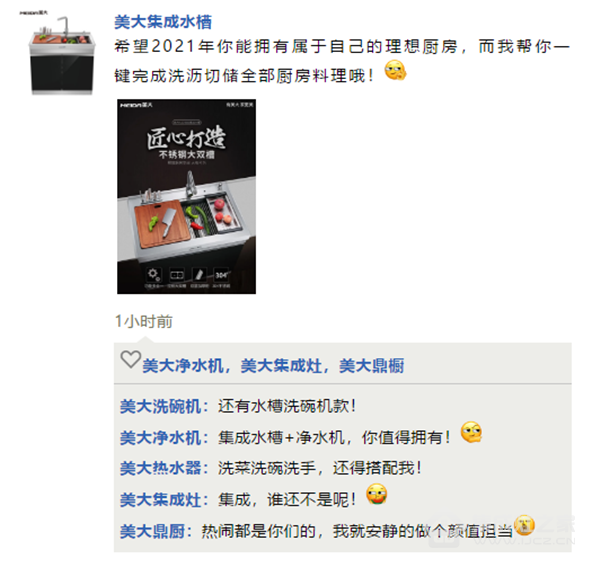Open 美大集成灶 in likes list
600x567 pixels.
281,366
